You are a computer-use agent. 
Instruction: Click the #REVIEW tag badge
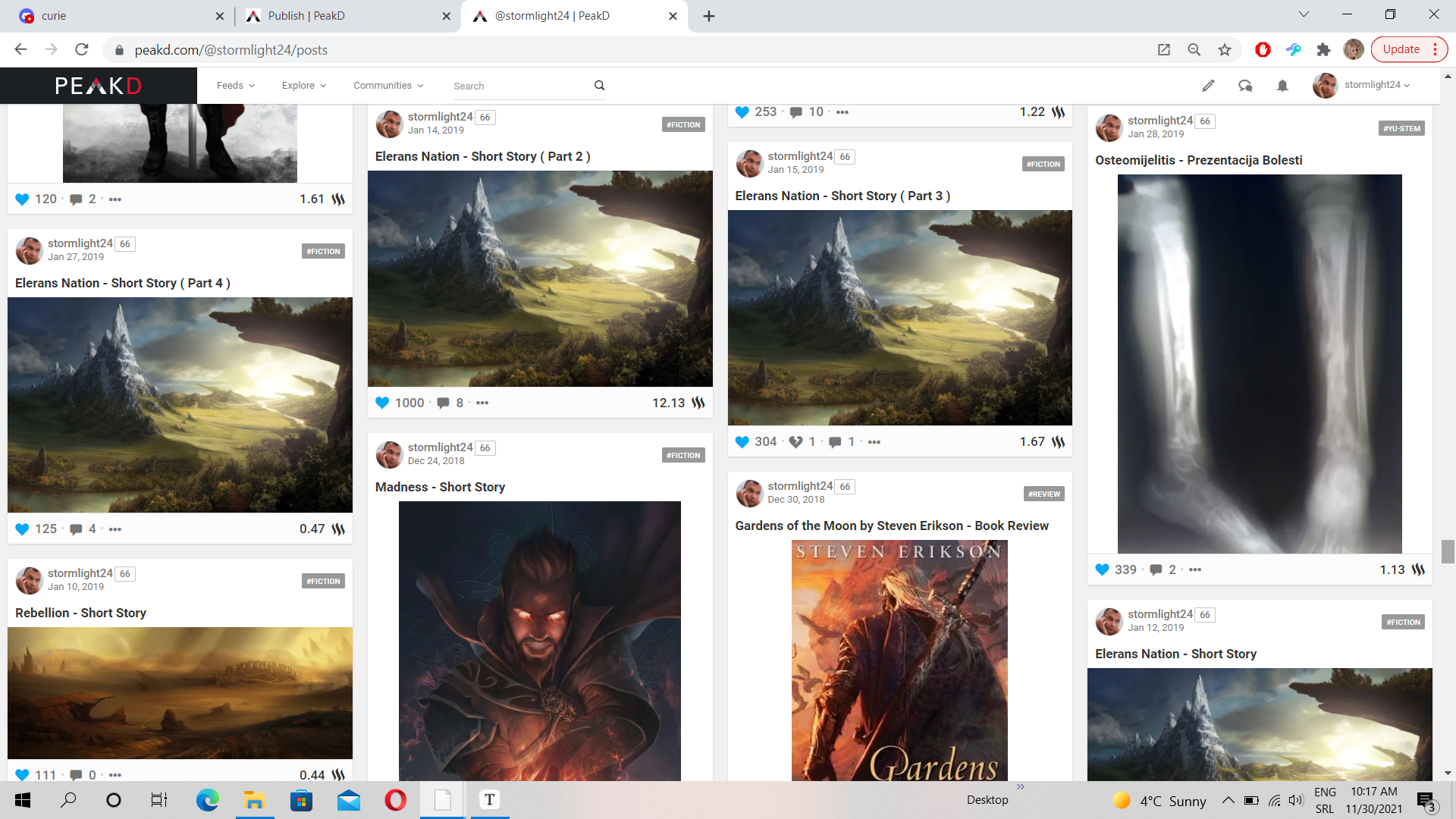[x=1043, y=494]
